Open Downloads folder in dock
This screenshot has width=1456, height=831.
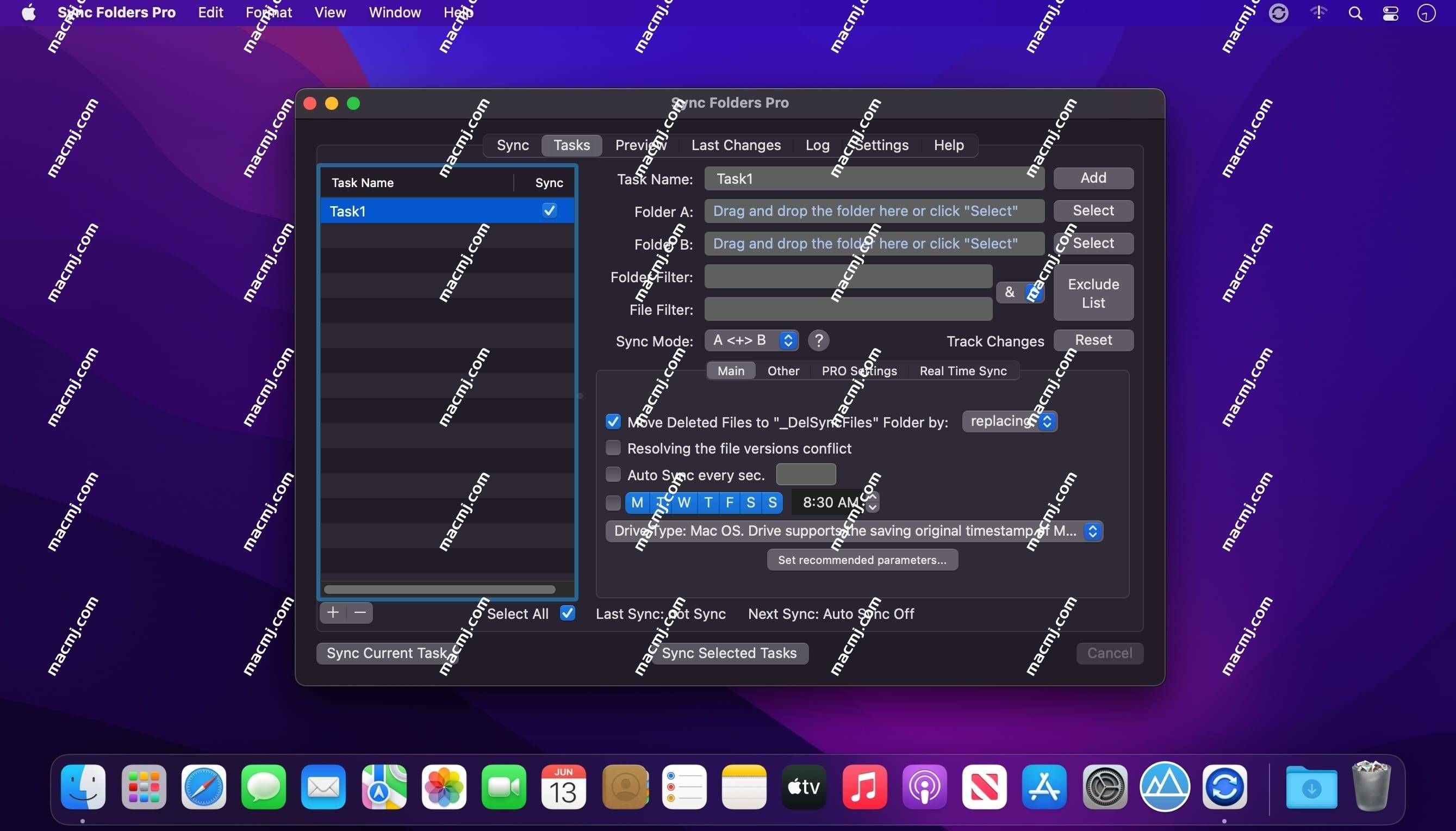click(x=1312, y=787)
